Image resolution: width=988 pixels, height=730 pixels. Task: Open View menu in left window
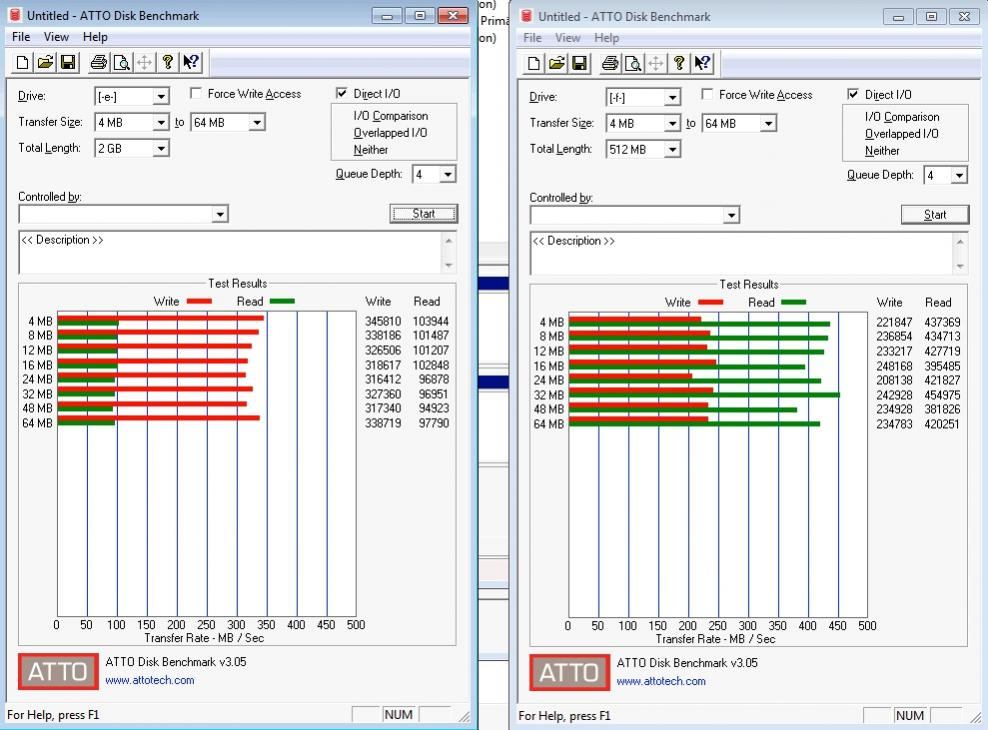pos(56,37)
